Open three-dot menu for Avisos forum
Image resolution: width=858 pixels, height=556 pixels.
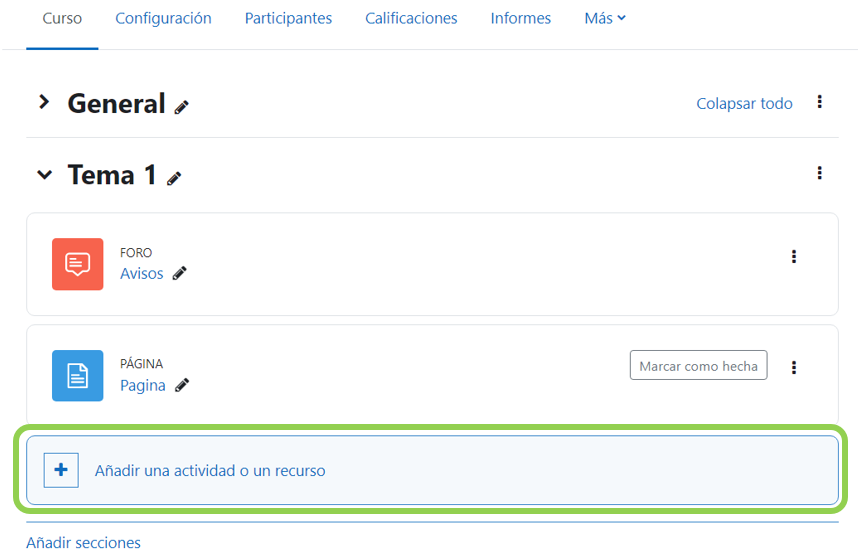tap(794, 257)
